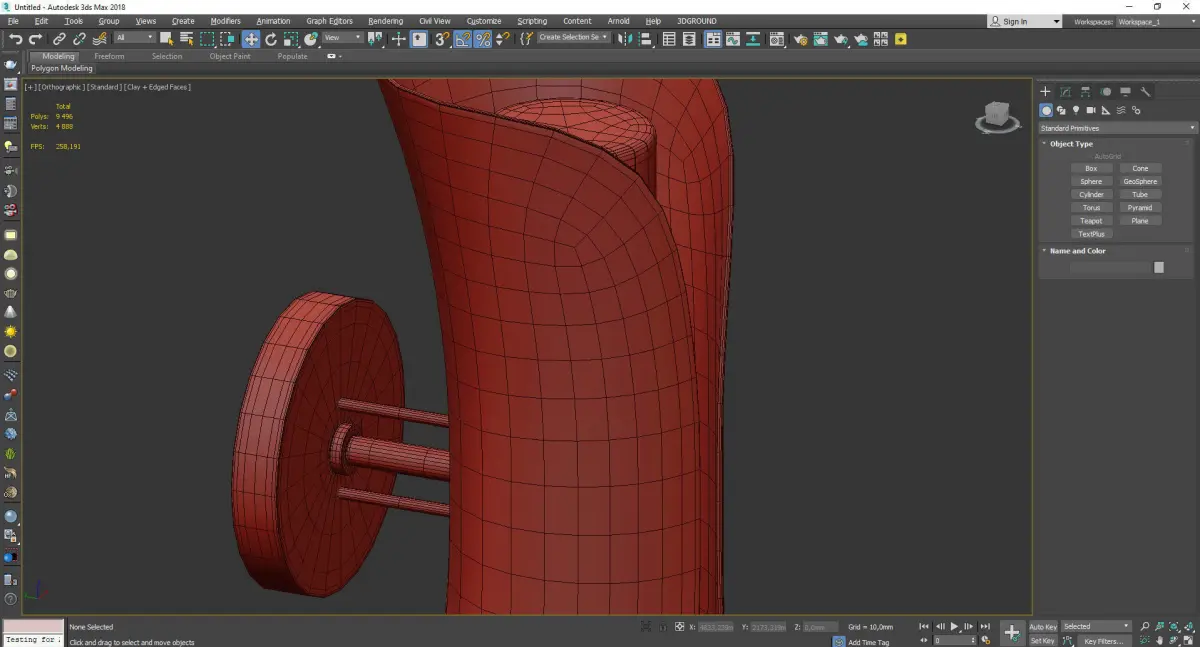Viewport: 1200px width, 647px height.
Task: Toggle Angle Snap in toolbar
Action: pyautogui.click(x=463, y=39)
